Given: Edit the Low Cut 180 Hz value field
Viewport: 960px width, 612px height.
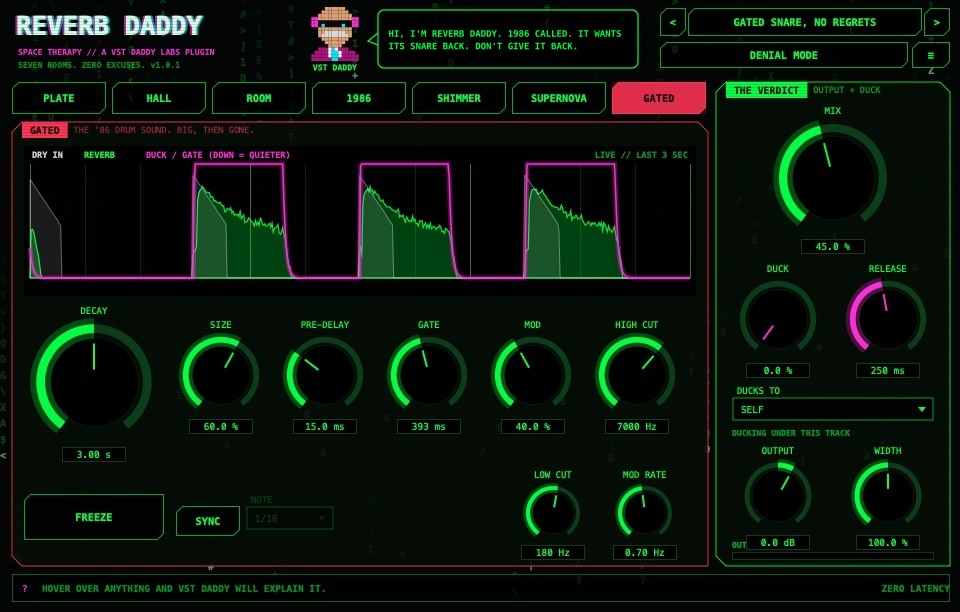Looking at the screenshot, I should pyautogui.click(x=552, y=553).
